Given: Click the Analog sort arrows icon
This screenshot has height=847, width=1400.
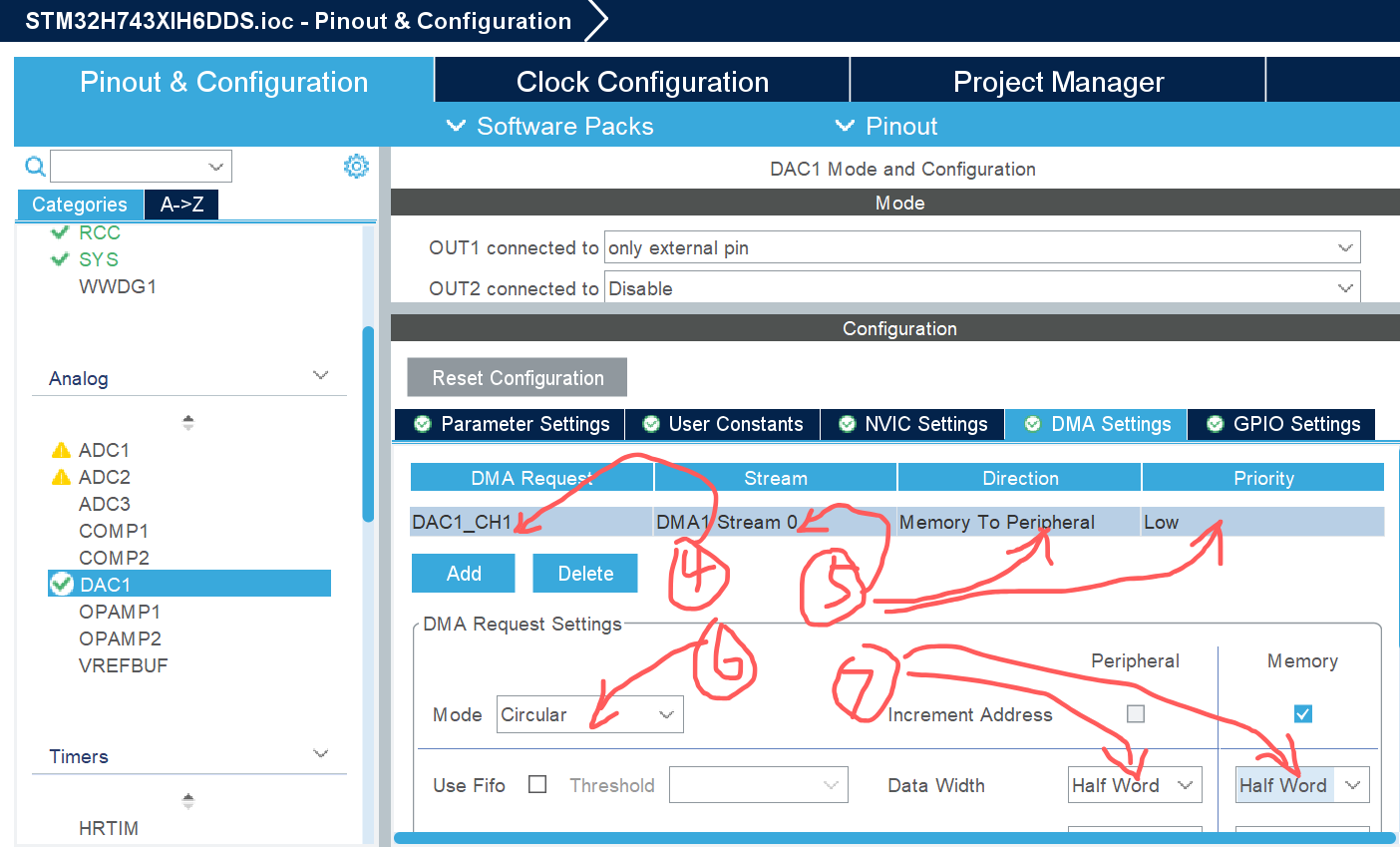Looking at the screenshot, I should tap(188, 423).
